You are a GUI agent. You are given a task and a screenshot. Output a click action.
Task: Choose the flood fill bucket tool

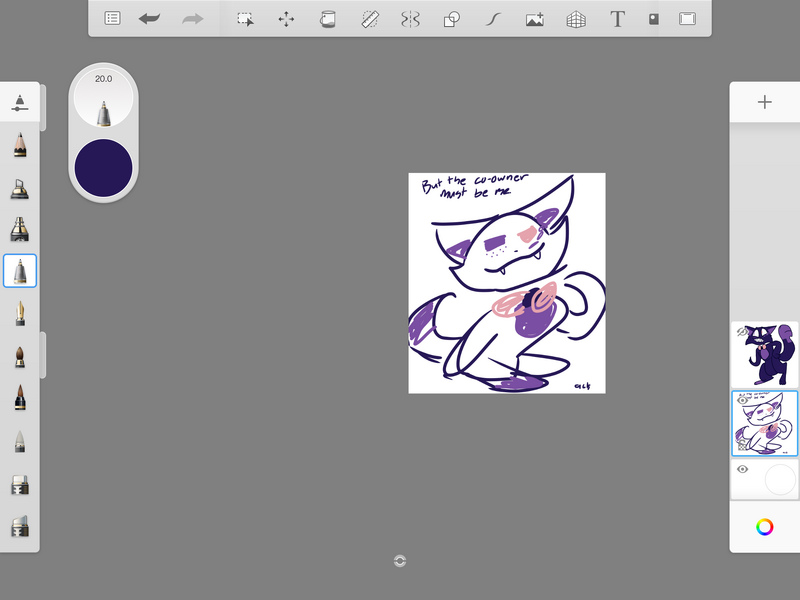[x=327, y=18]
